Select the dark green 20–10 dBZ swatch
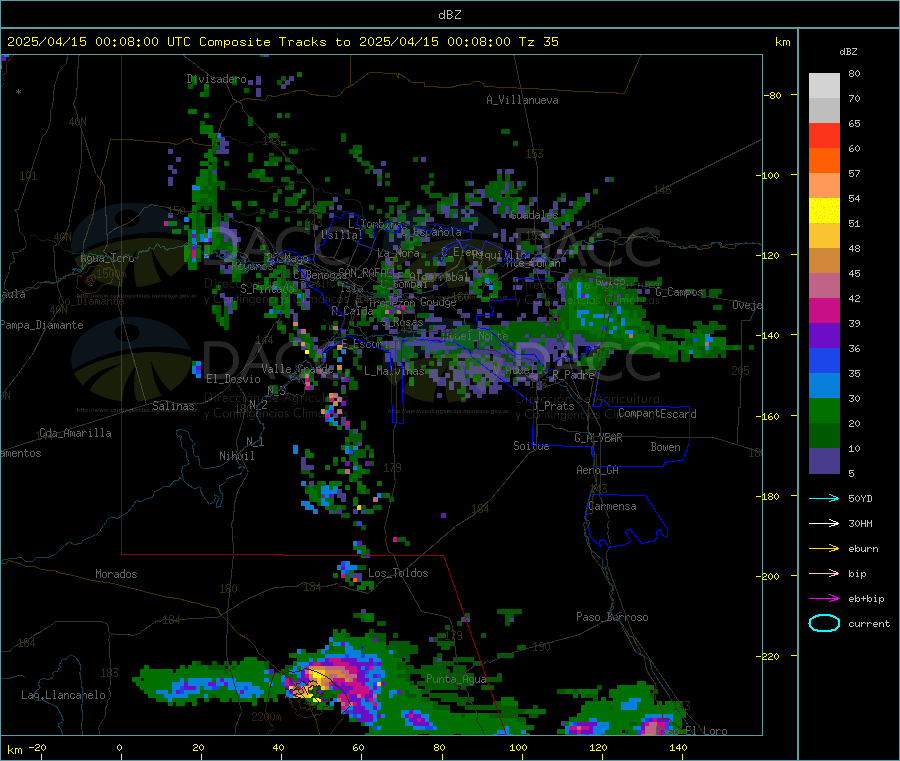The image size is (900, 761). [x=824, y=436]
